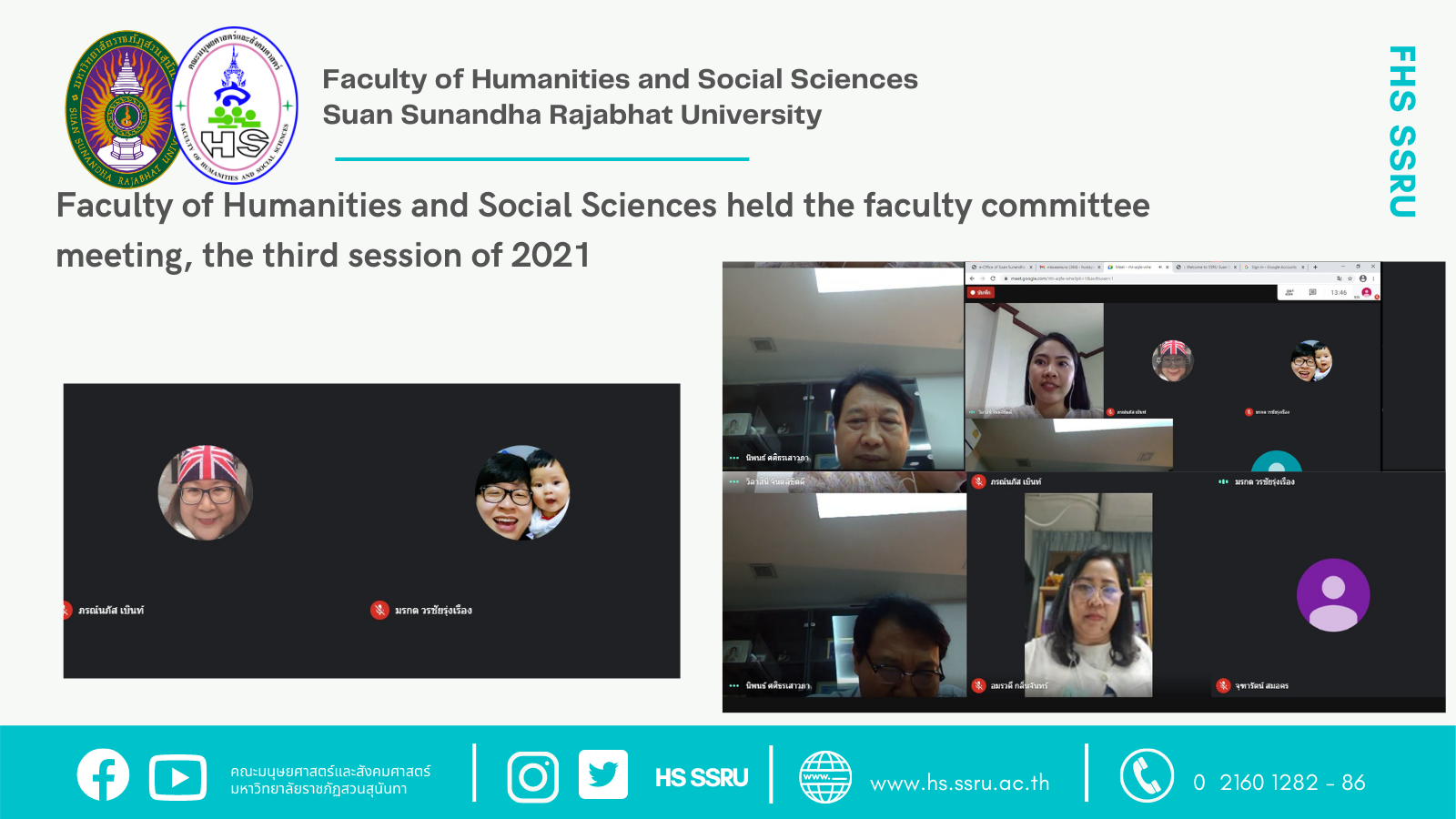Click the red recording indicator button

(981, 293)
